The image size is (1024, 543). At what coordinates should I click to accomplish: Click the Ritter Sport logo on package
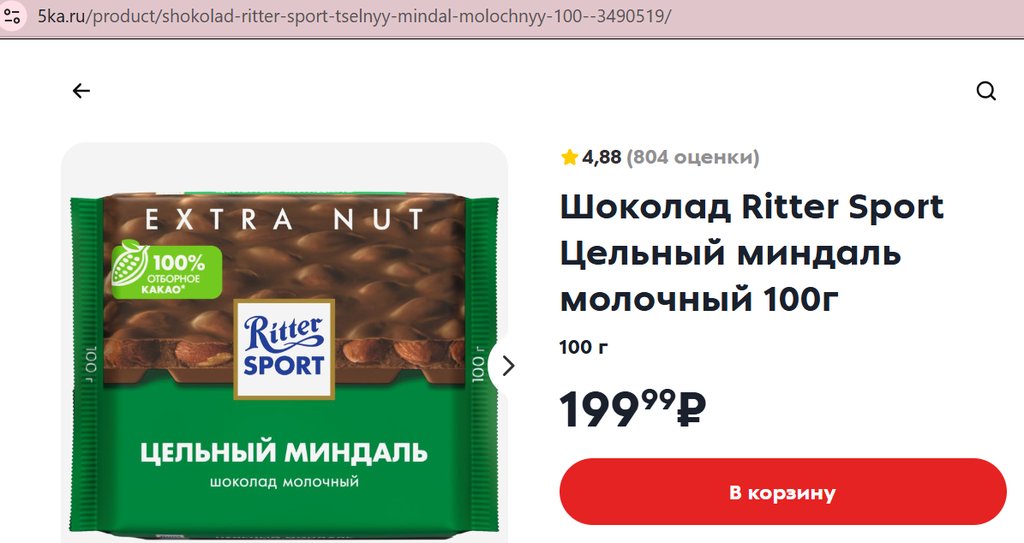(284, 349)
